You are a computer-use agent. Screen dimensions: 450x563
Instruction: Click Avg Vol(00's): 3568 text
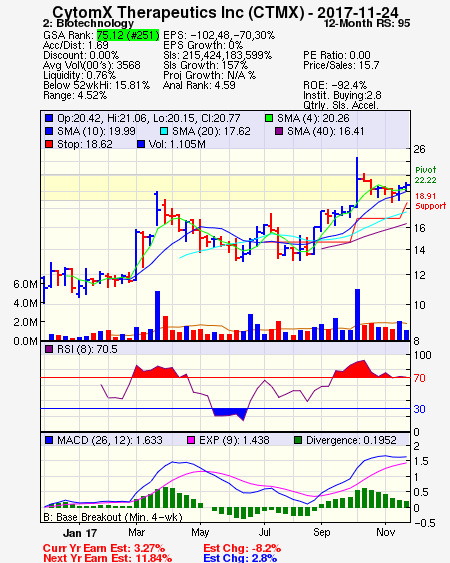(92, 65)
